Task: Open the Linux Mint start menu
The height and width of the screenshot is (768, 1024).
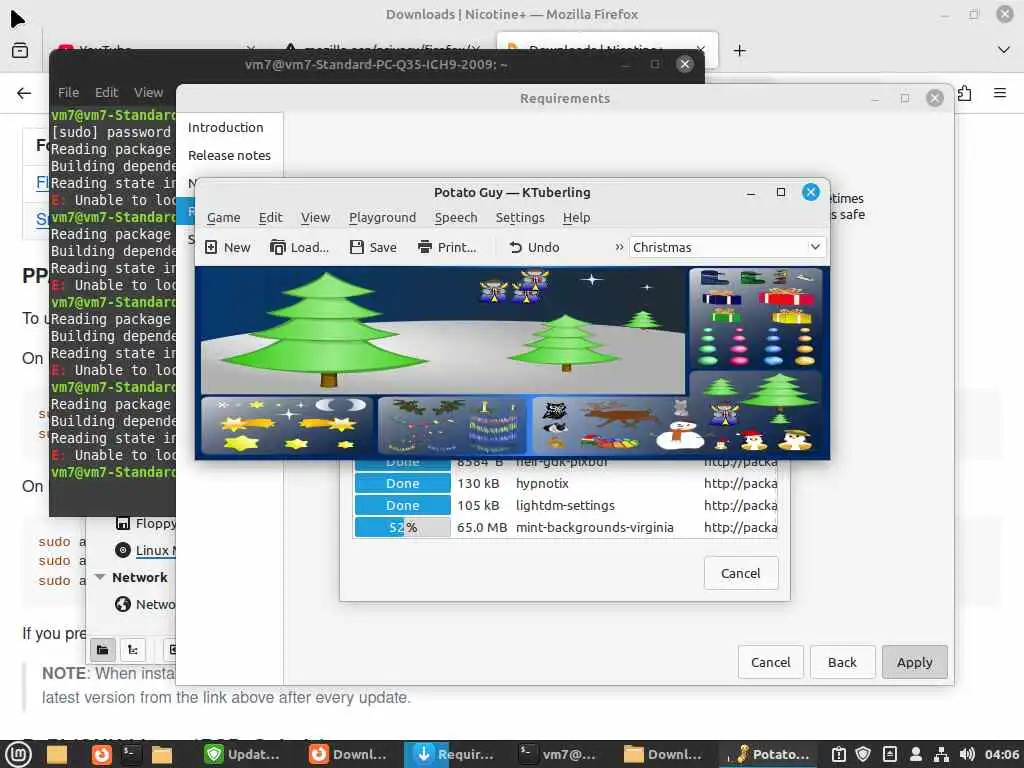Action: click(19, 754)
